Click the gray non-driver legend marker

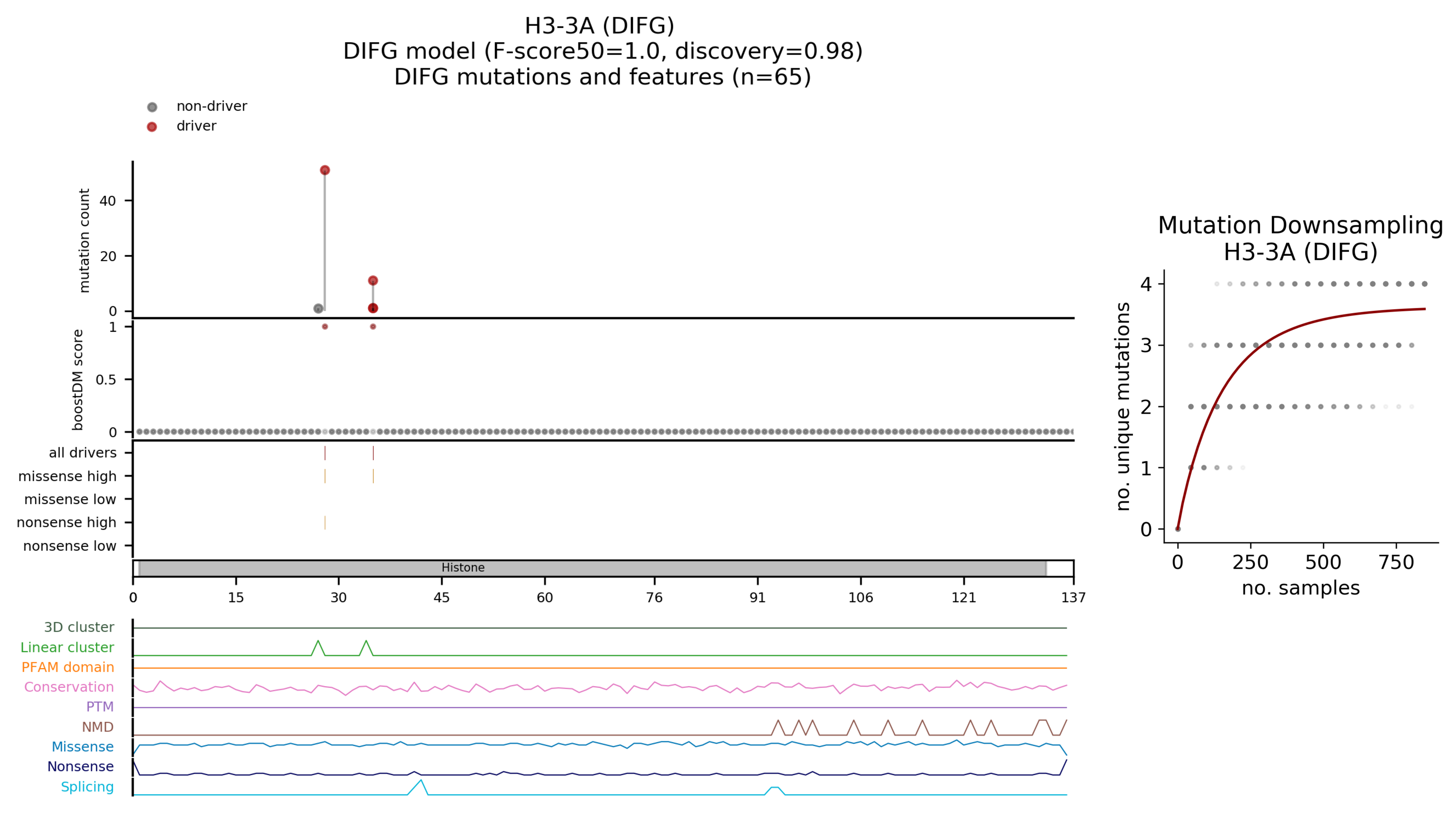pyautogui.click(x=152, y=107)
